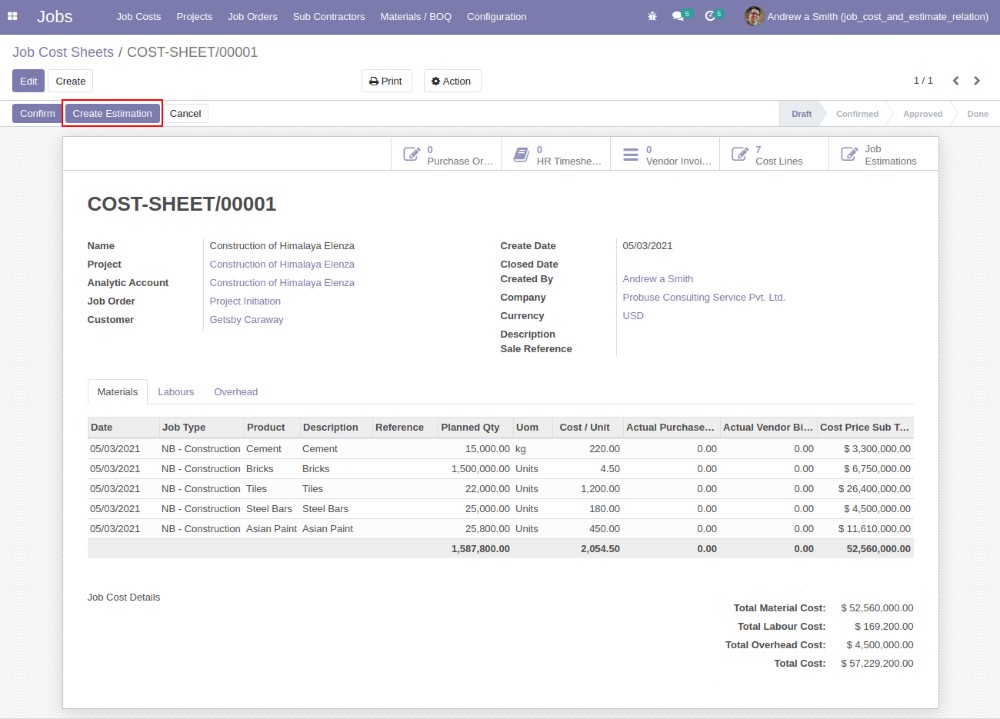Click the debug bug icon
Screen dimensions: 1000x719
pyautogui.click(x=652, y=17)
